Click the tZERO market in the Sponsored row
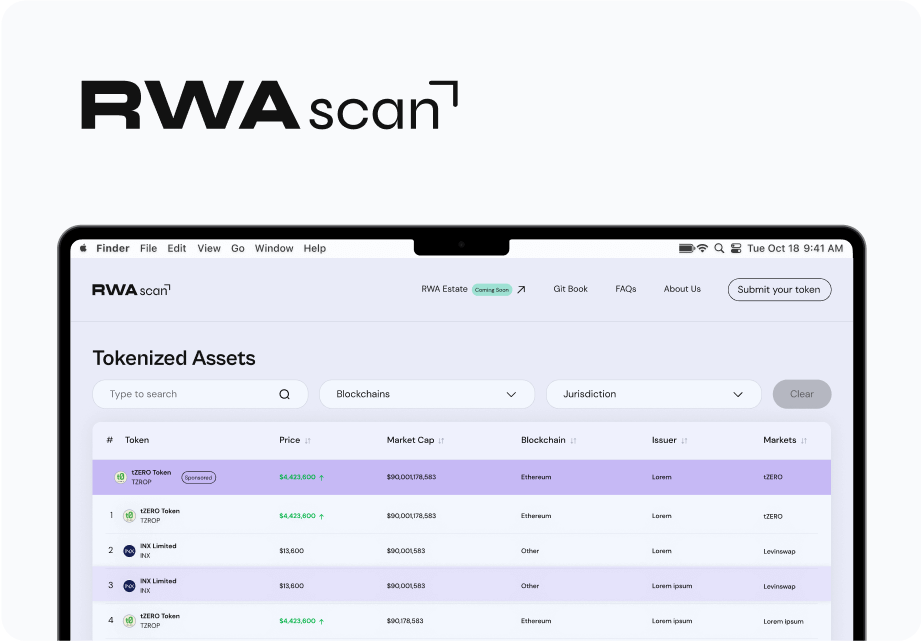The image size is (921, 641). point(773,477)
